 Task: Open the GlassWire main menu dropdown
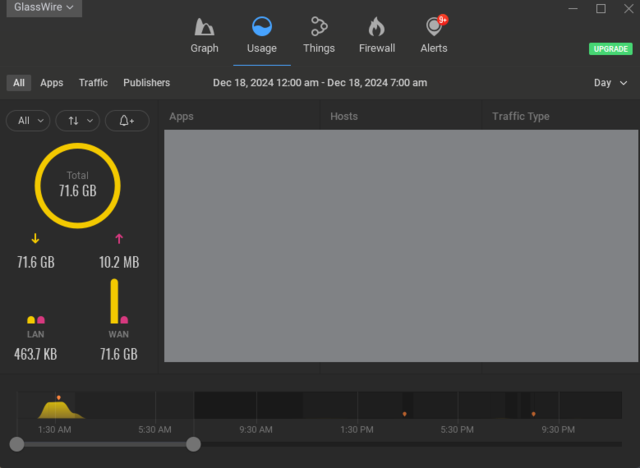[x=44, y=7]
